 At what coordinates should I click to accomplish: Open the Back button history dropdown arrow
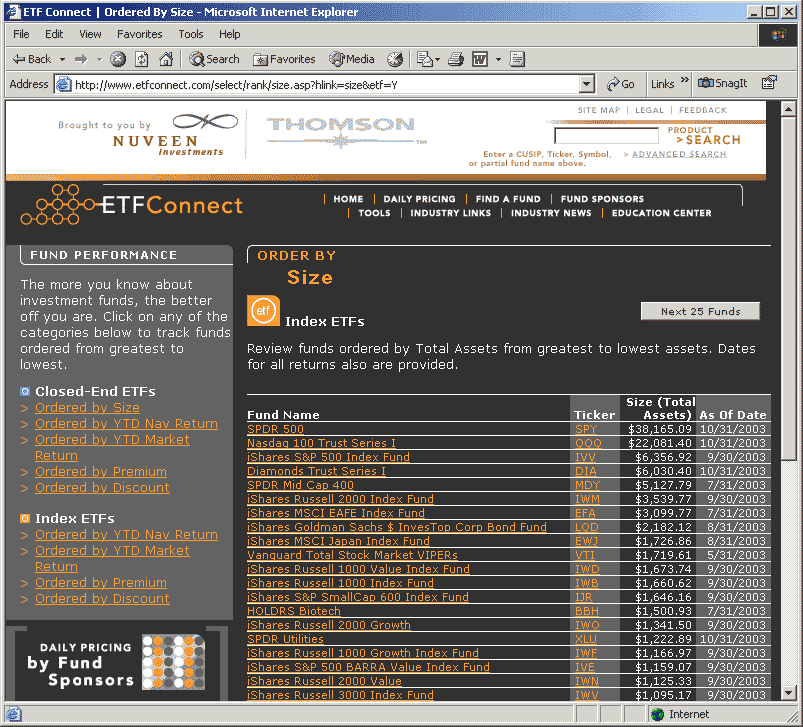[63, 59]
